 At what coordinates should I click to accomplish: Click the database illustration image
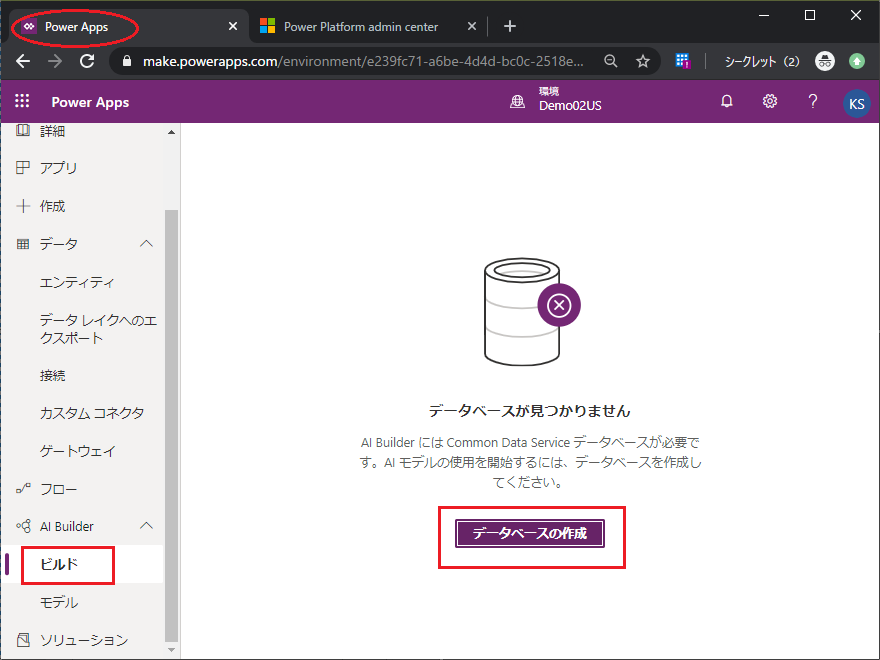coord(531,311)
